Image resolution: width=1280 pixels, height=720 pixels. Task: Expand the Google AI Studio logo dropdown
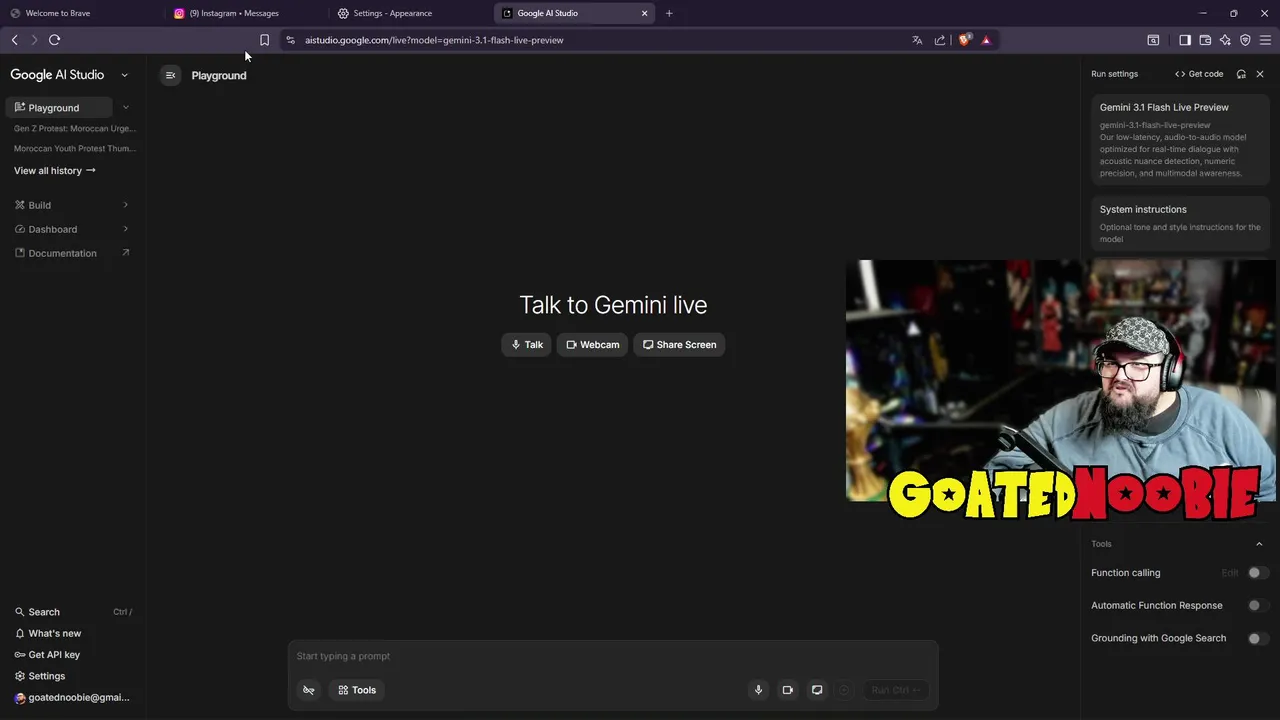pos(124,75)
